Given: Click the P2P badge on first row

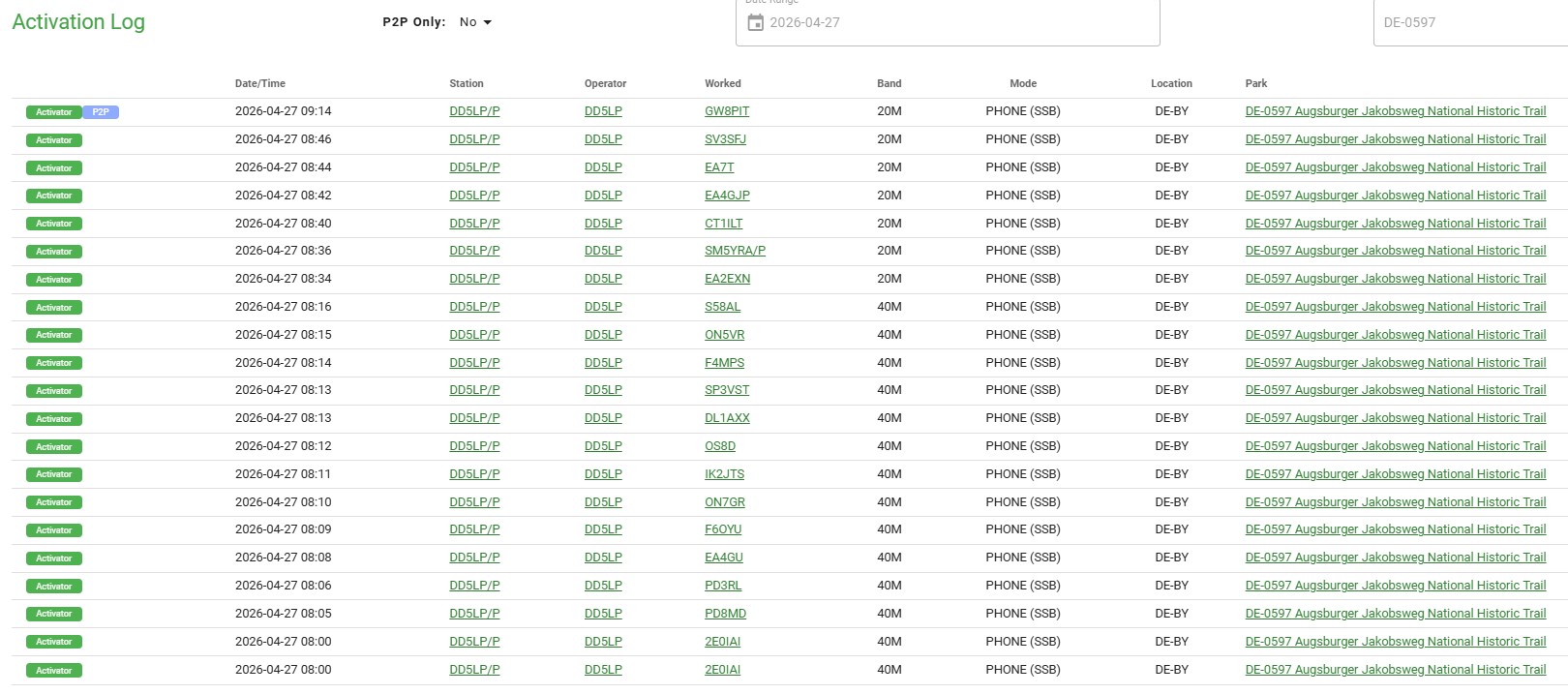Looking at the screenshot, I should point(101,112).
